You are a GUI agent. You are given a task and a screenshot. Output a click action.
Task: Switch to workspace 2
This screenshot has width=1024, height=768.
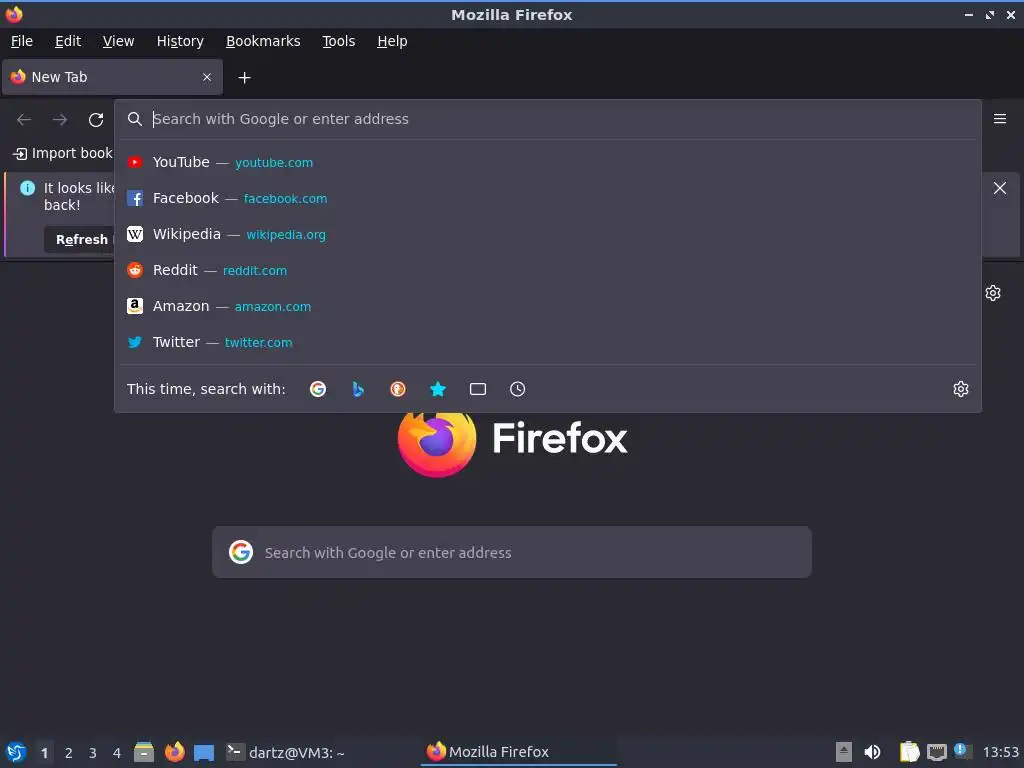[x=69, y=753]
